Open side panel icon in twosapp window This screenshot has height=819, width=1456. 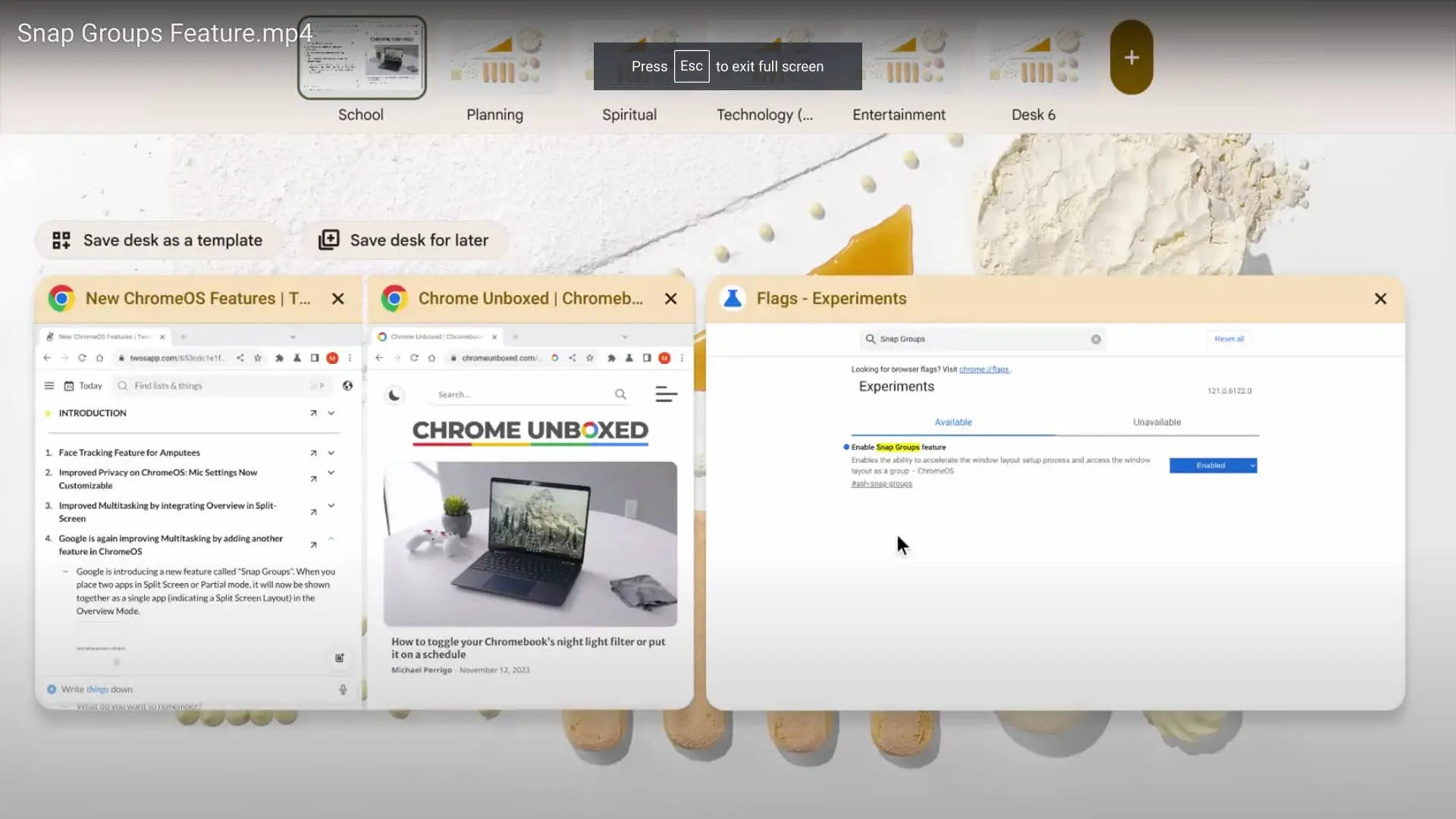click(x=314, y=358)
